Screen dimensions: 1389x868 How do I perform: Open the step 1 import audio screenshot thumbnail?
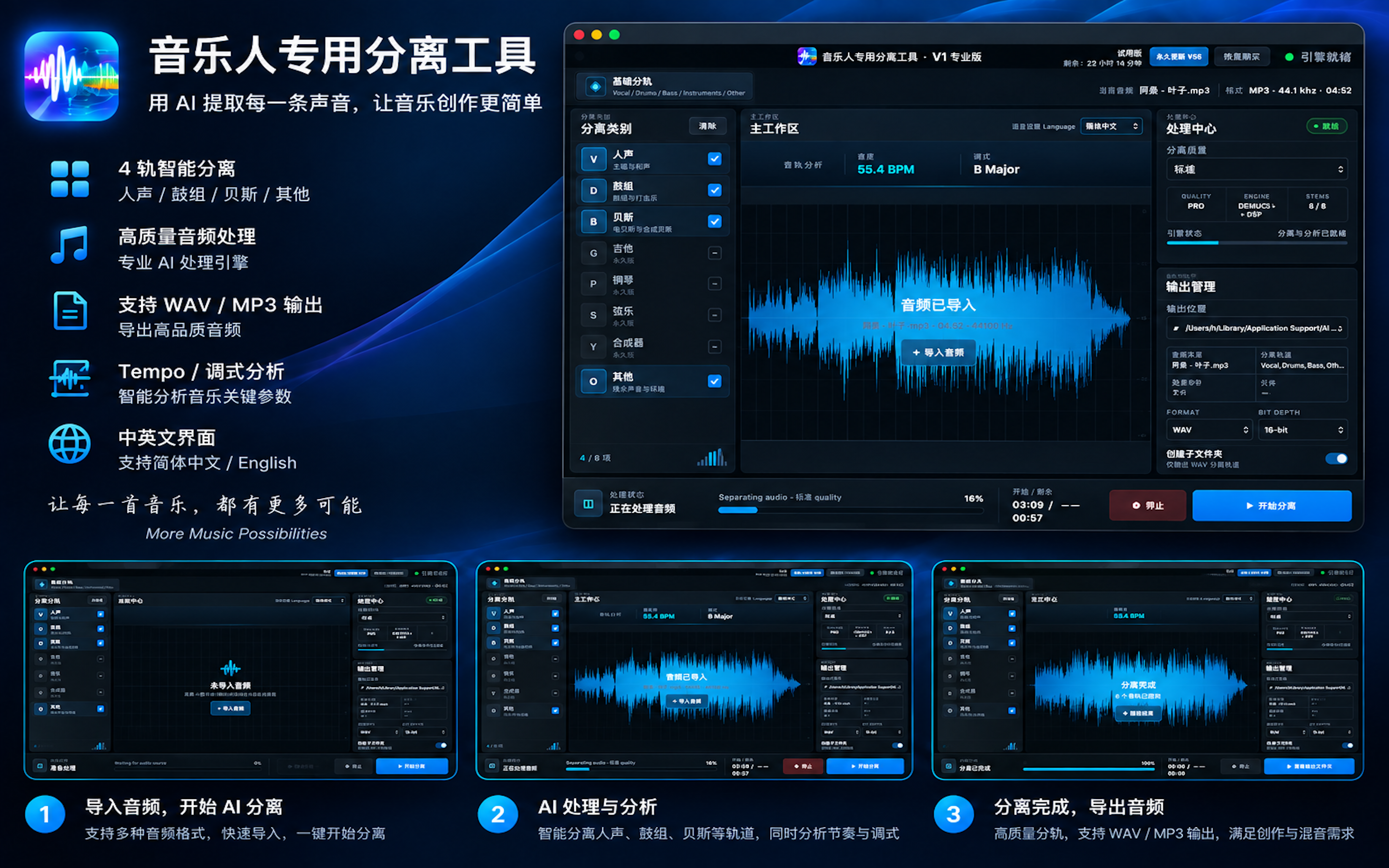tap(241, 670)
